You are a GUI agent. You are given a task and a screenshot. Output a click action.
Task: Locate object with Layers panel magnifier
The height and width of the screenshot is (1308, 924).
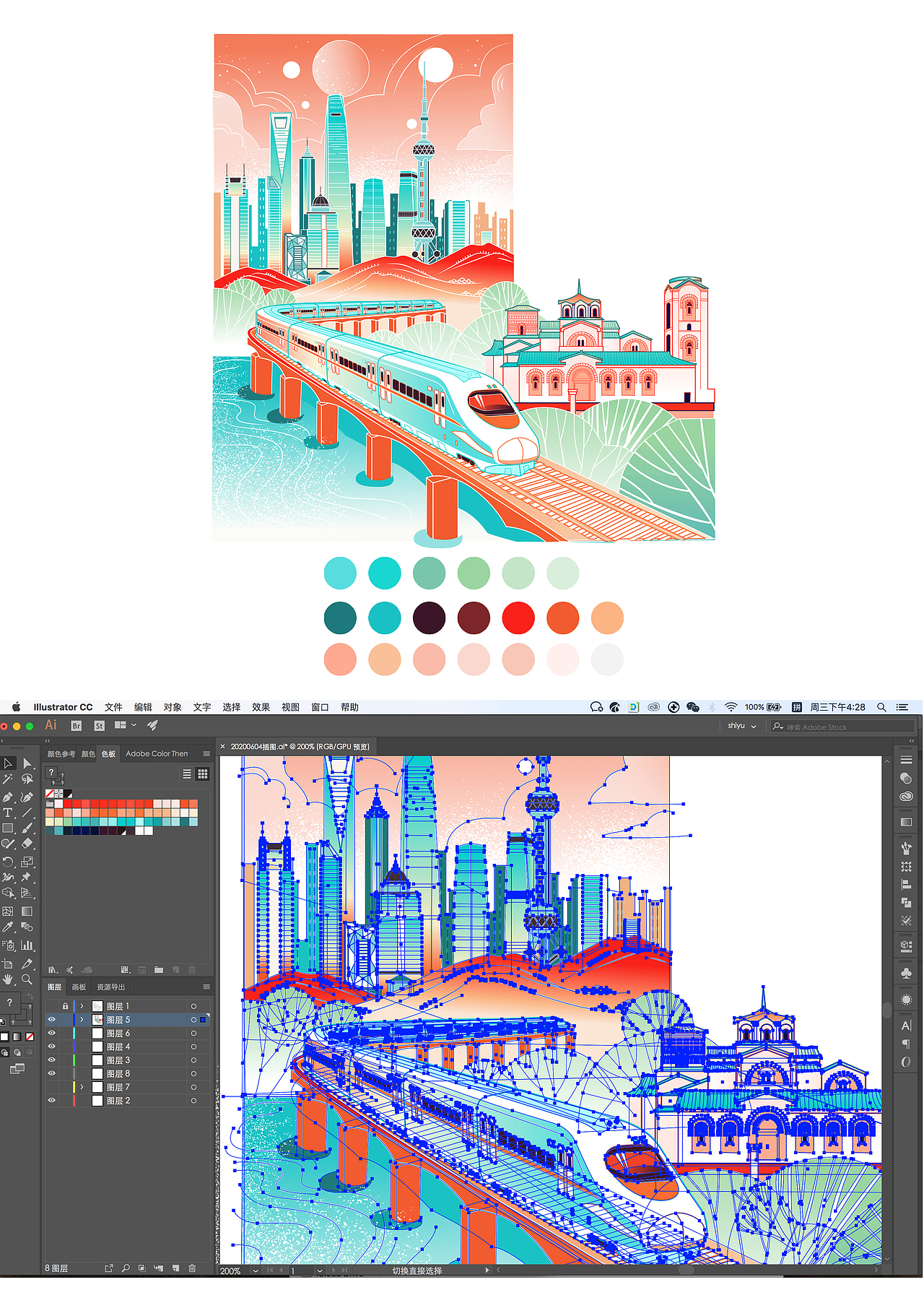coord(126,1268)
